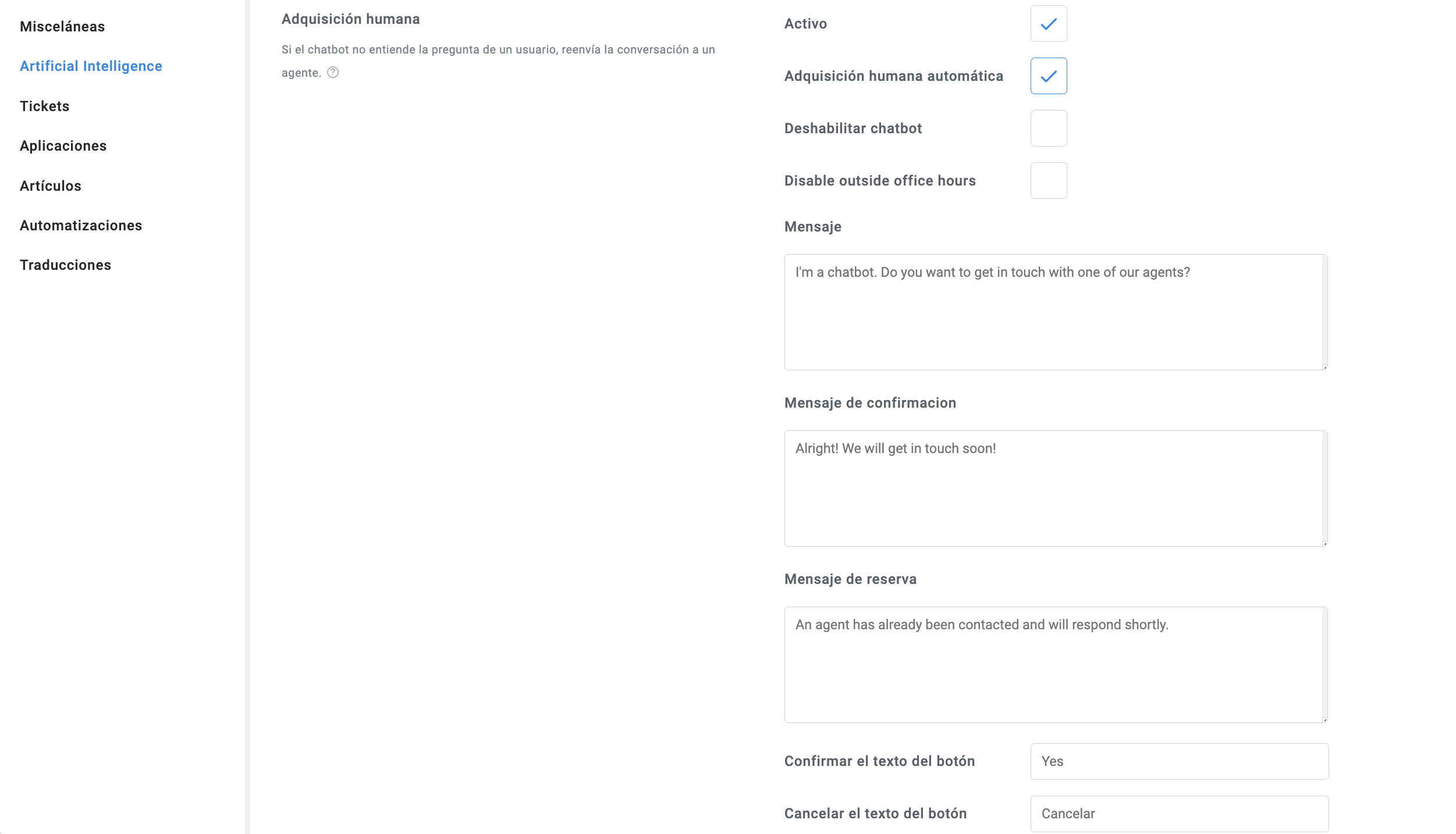Click the help icon after 'agente.'
The height and width of the screenshot is (834, 1456).
pos(333,73)
